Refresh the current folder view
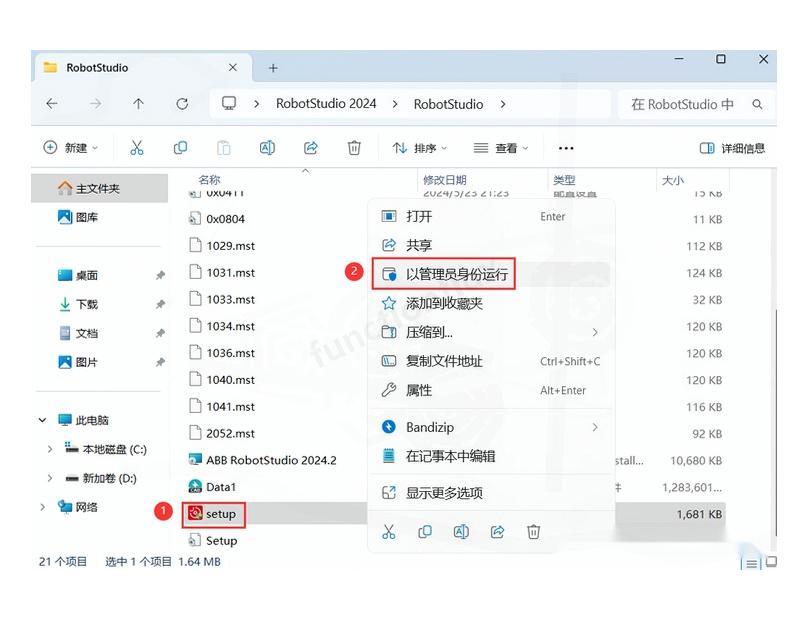Viewport: 808px width, 621px height. pyautogui.click(x=182, y=104)
